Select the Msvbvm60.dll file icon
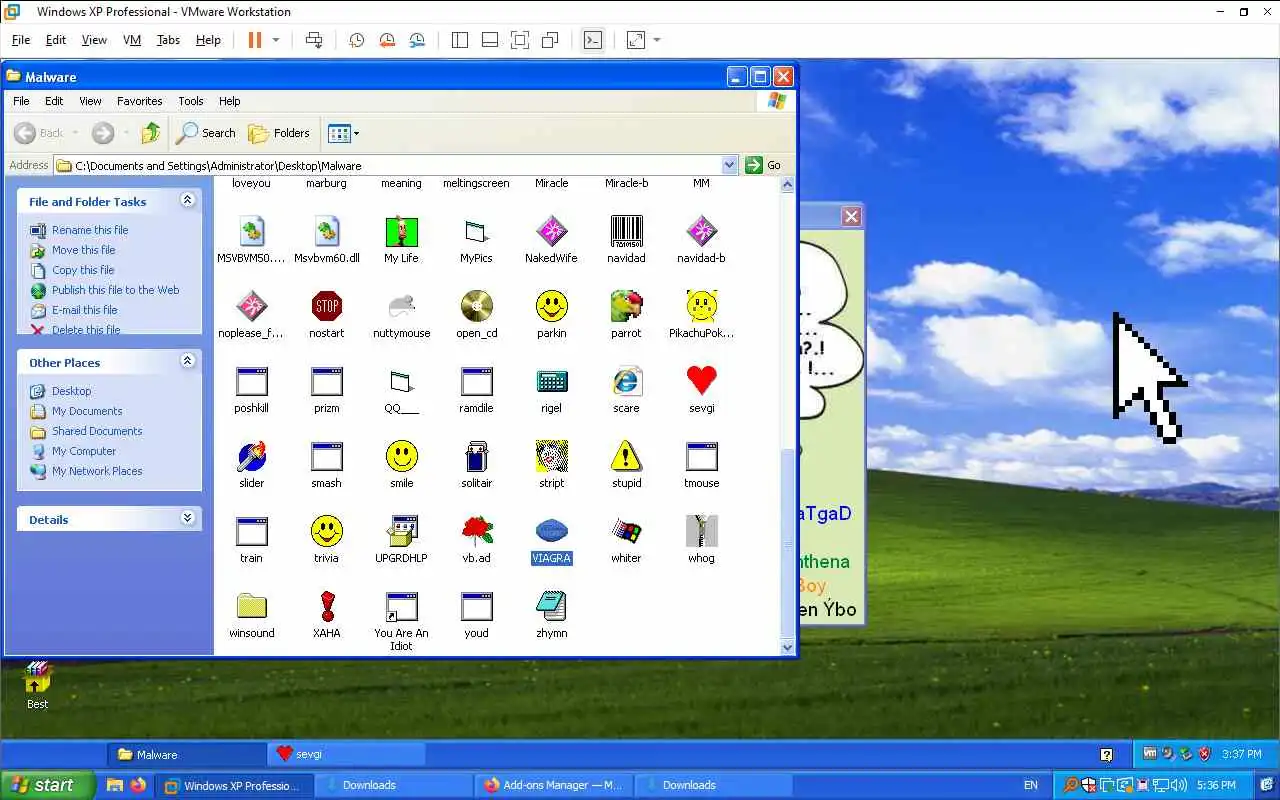The width and height of the screenshot is (1280, 800). [x=326, y=231]
